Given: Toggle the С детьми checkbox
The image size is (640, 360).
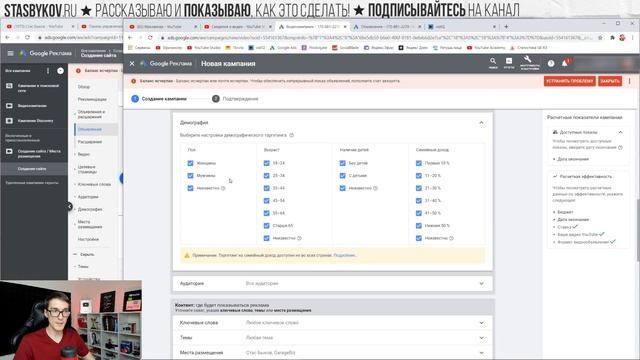Looking at the screenshot, I should tap(342, 176).
